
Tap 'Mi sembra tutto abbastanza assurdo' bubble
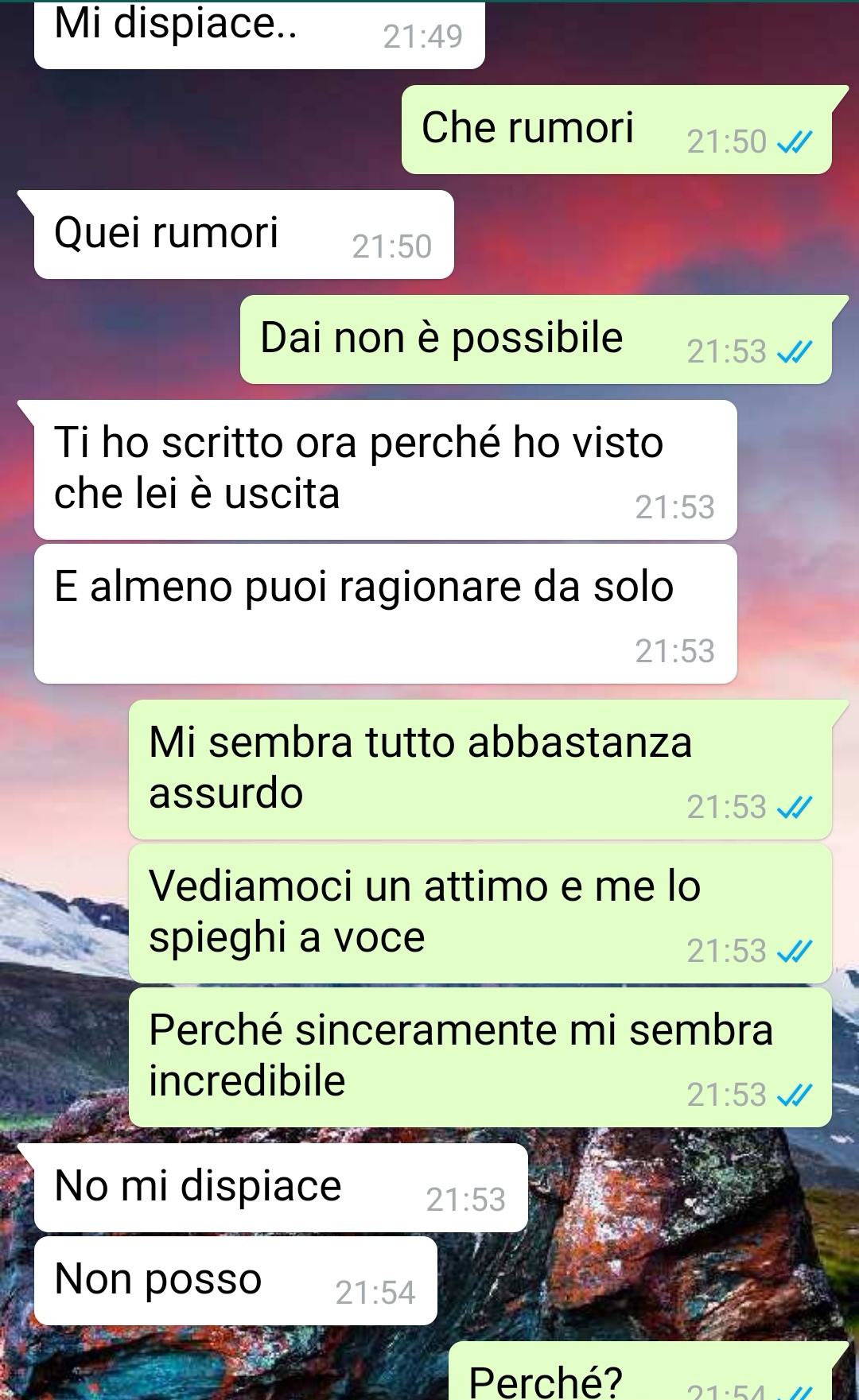click(480, 770)
